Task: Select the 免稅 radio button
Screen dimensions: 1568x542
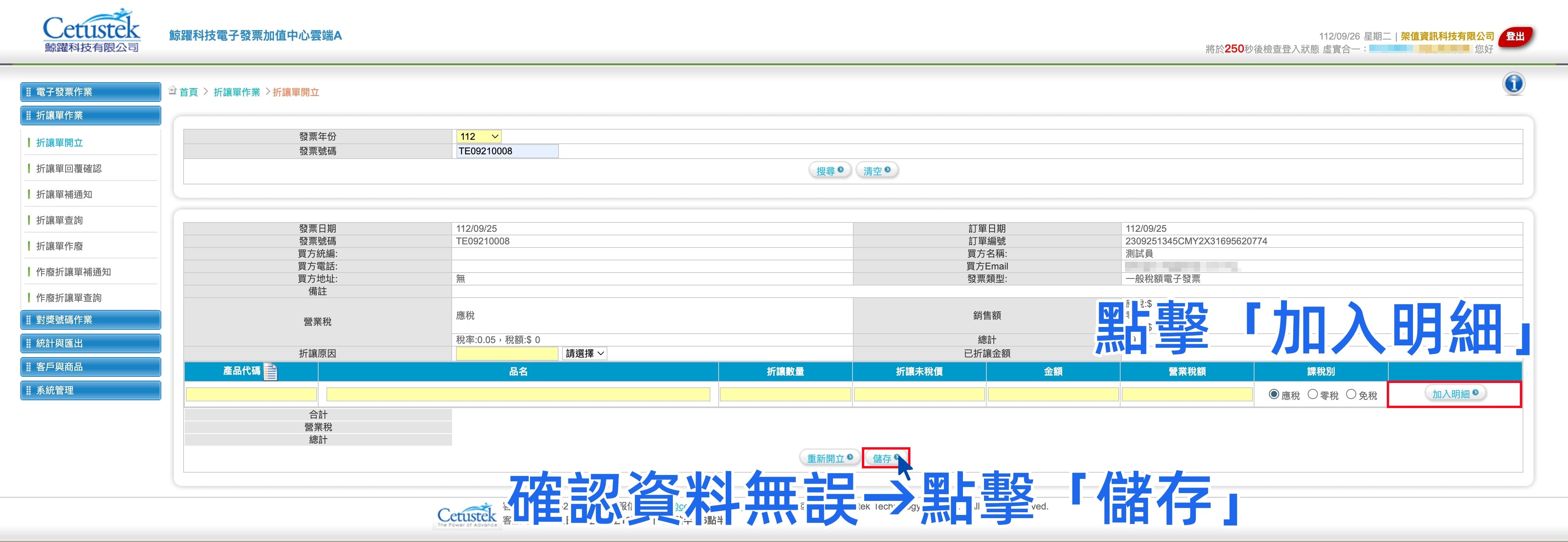Action: click(1351, 394)
